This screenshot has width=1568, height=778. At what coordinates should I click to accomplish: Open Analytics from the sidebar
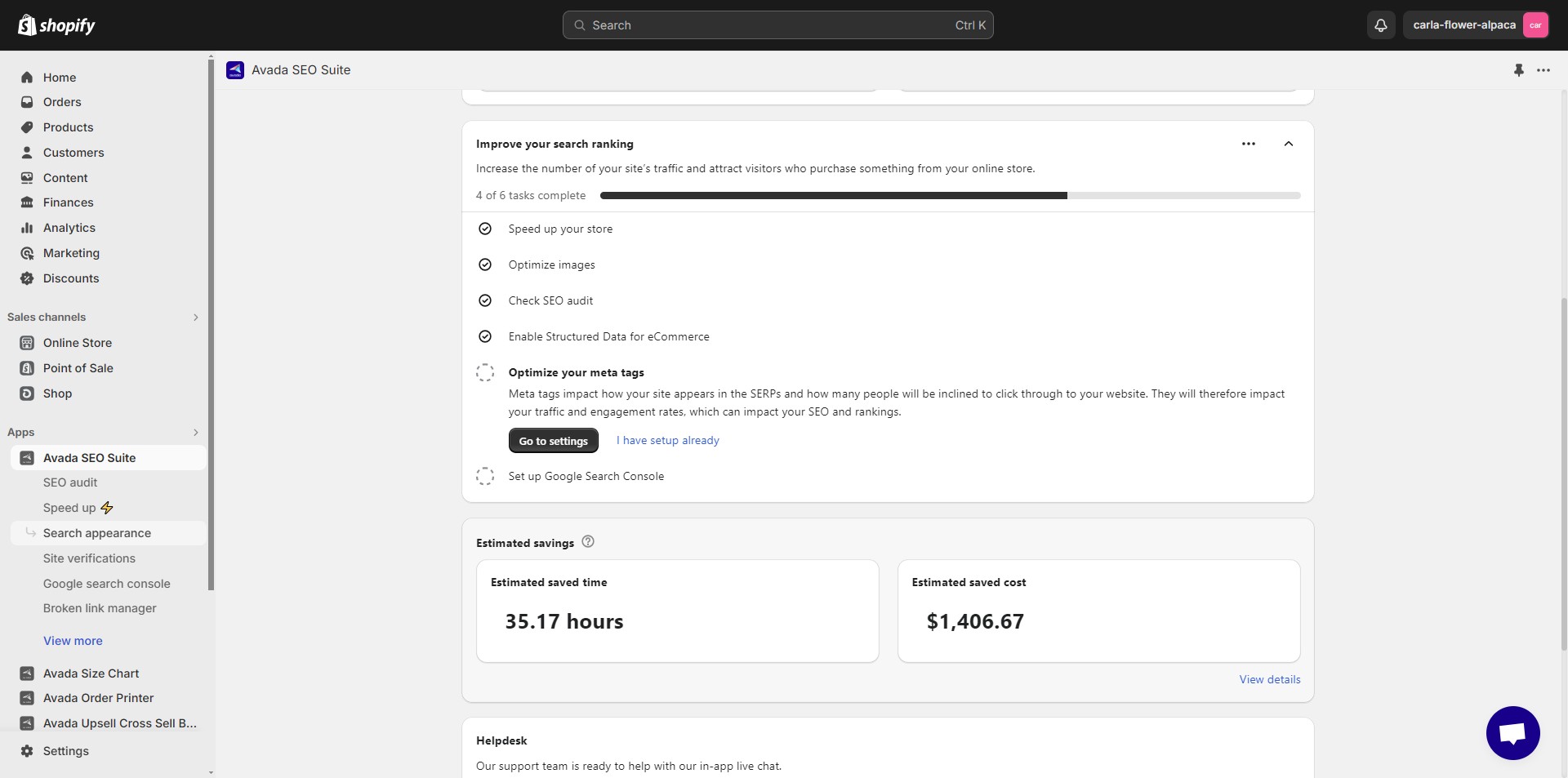pyautogui.click(x=69, y=228)
